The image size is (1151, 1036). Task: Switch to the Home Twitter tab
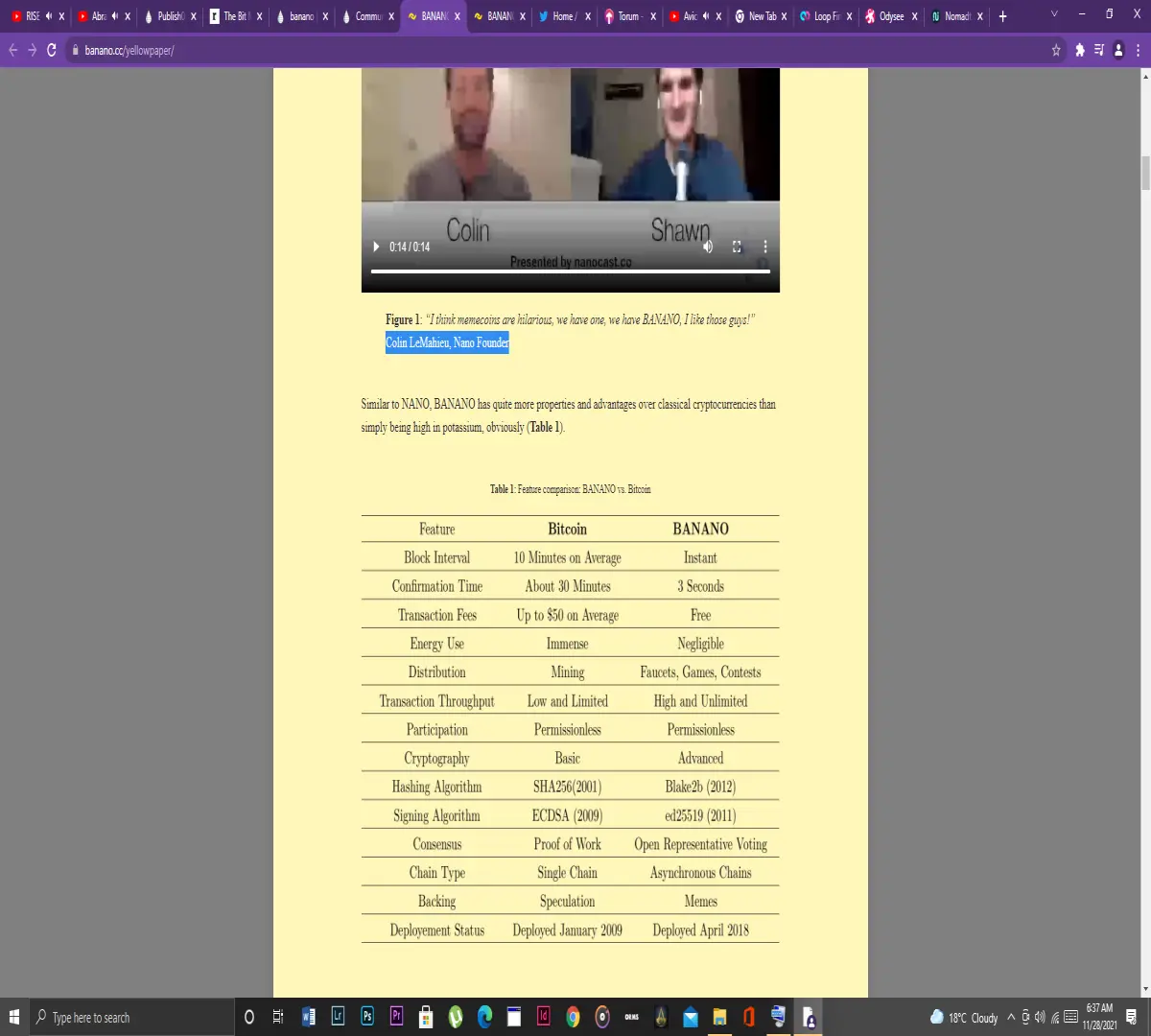pyautogui.click(x=562, y=16)
